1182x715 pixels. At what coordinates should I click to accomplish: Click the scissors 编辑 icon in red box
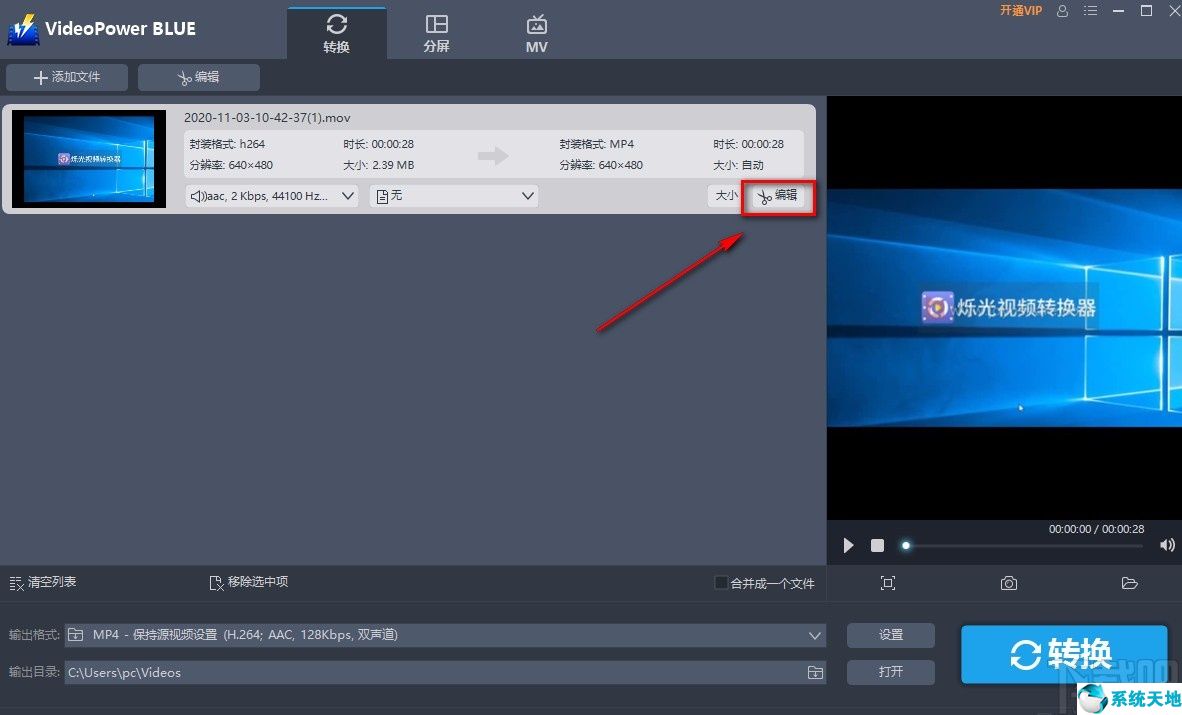tap(778, 196)
